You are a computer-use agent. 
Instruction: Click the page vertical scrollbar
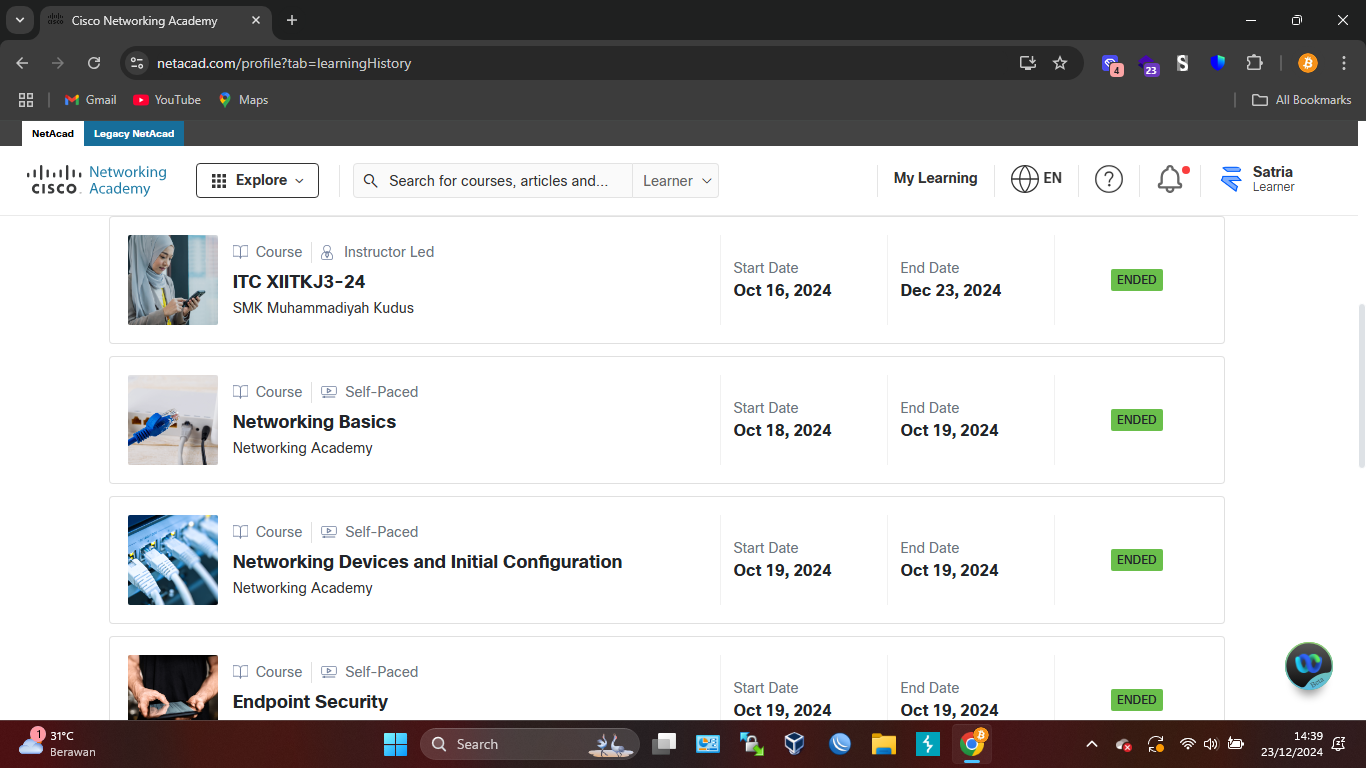click(x=1360, y=385)
